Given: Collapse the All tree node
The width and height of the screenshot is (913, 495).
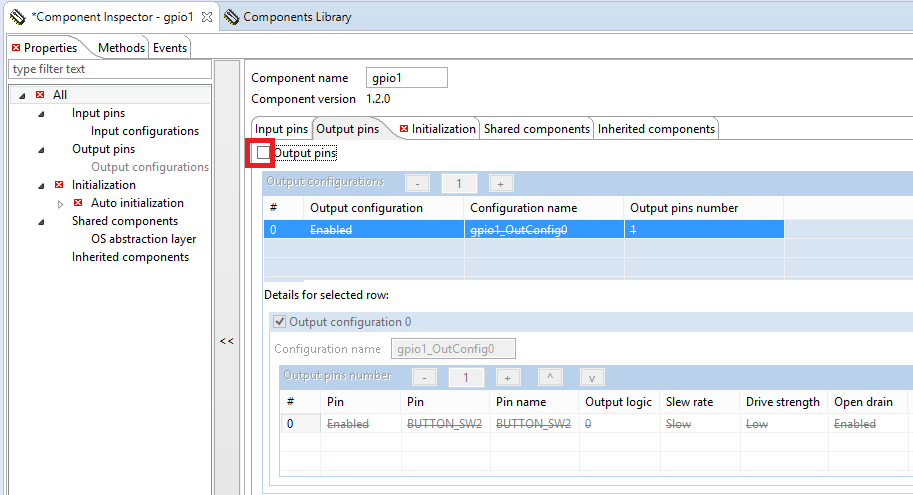Looking at the screenshot, I should [22, 95].
